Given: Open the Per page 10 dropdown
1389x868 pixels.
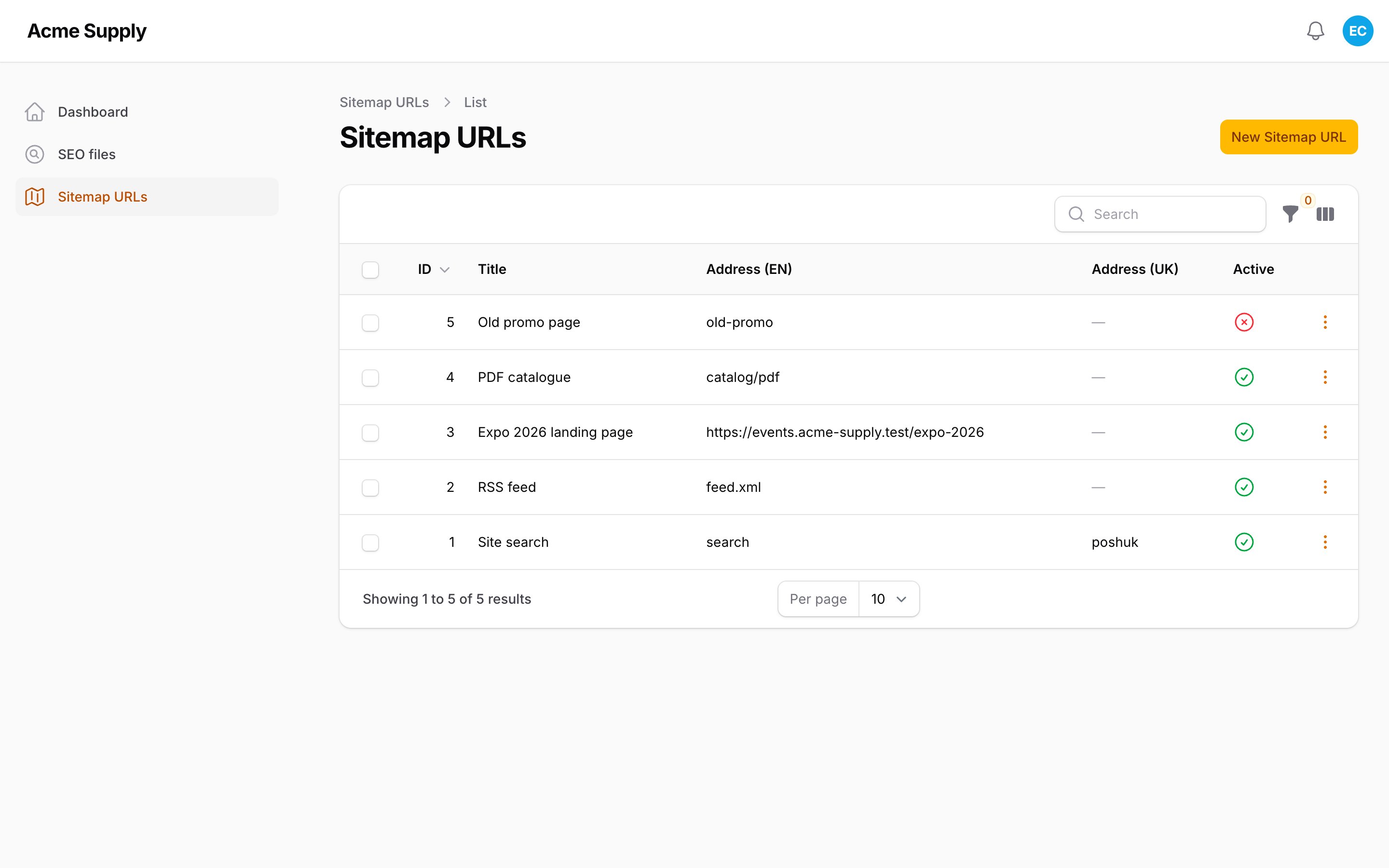Looking at the screenshot, I should tap(888, 599).
